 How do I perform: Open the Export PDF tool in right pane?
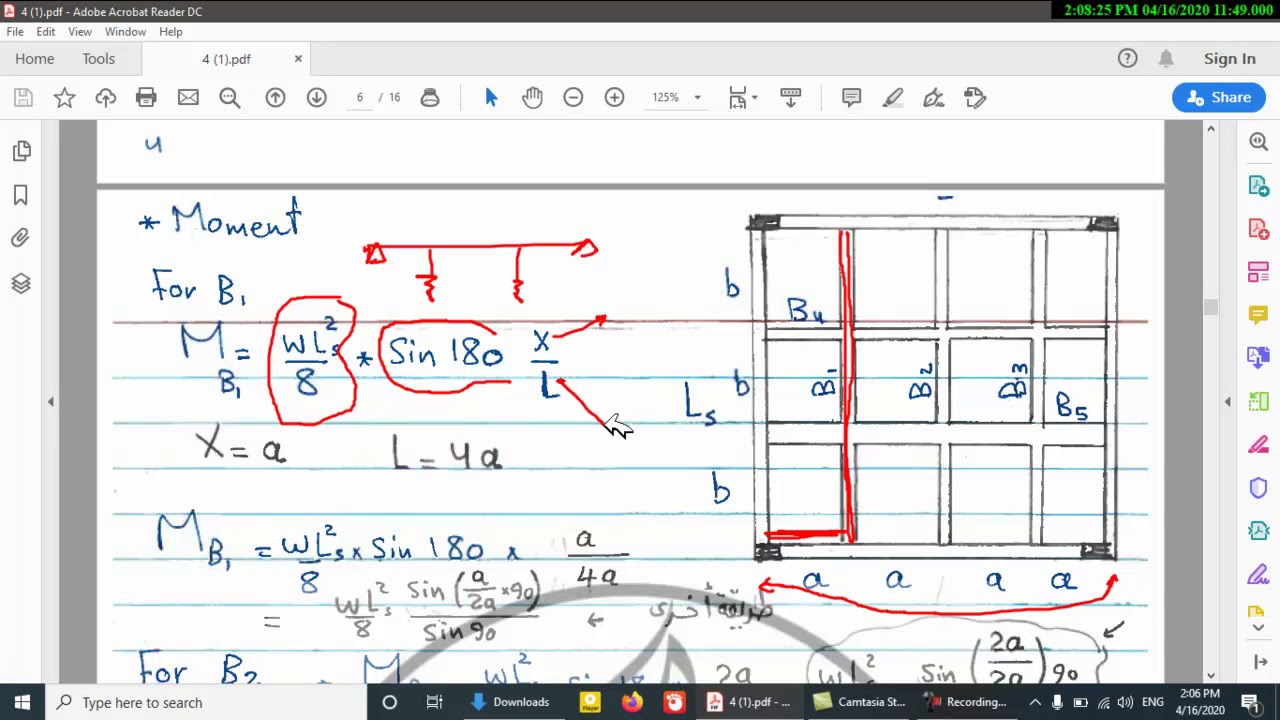coord(1258,186)
